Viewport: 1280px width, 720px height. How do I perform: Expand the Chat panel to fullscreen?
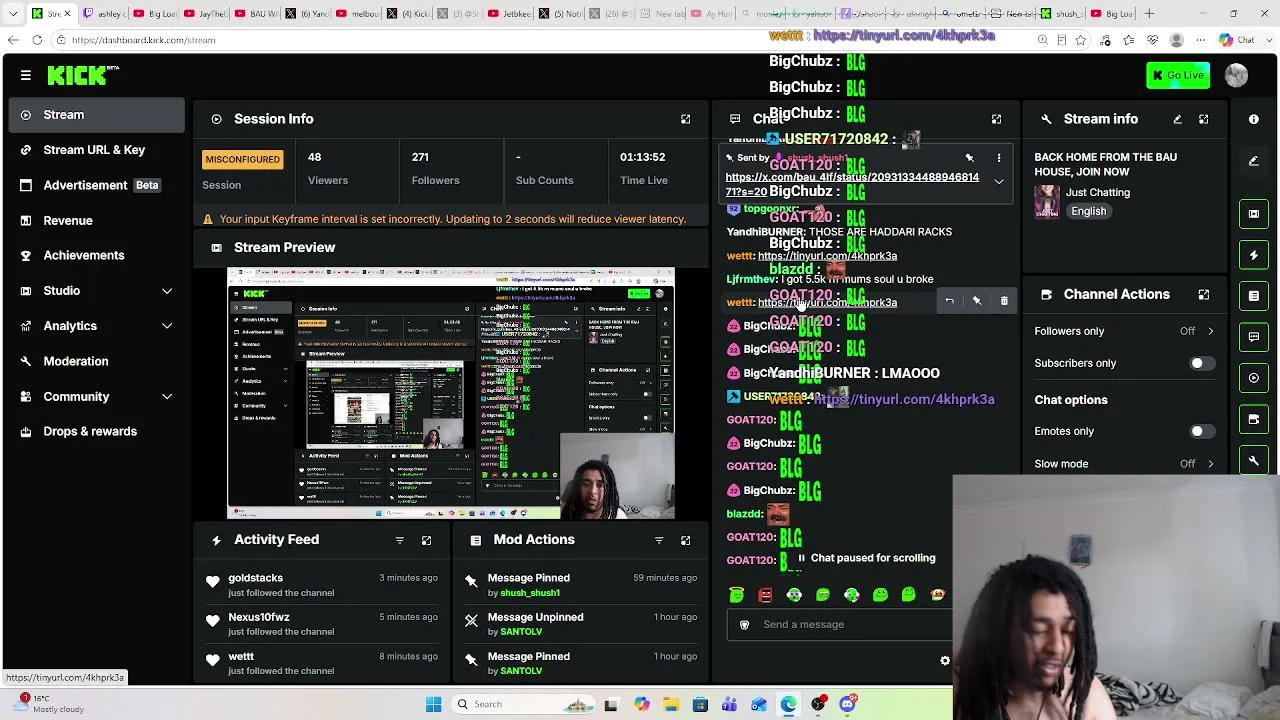(997, 119)
